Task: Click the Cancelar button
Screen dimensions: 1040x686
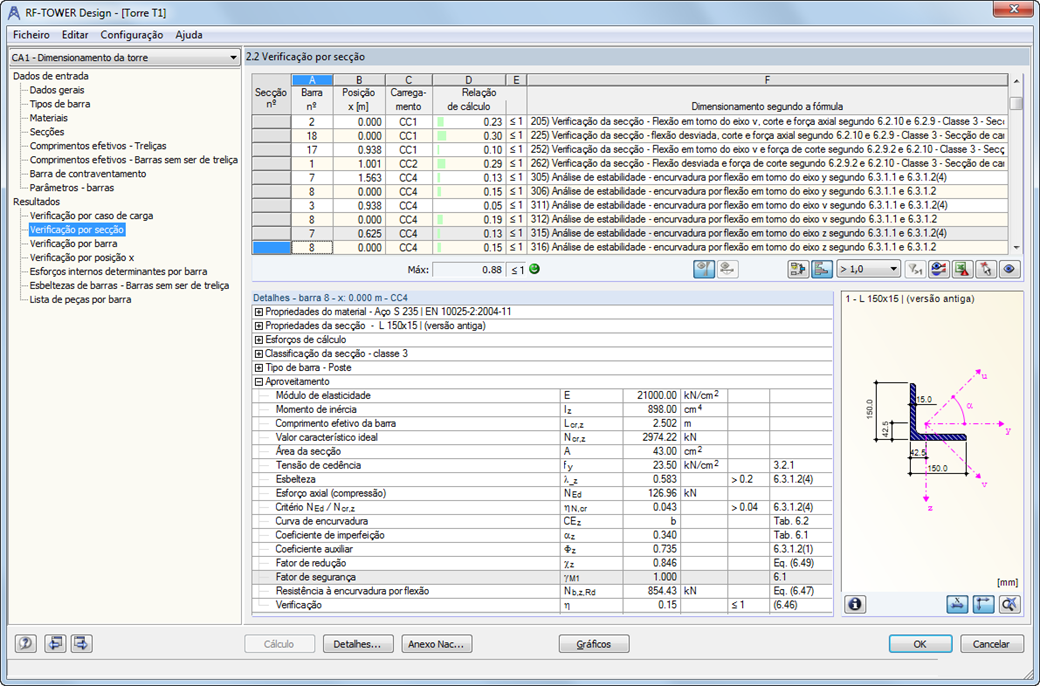Action: [x=991, y=644]
